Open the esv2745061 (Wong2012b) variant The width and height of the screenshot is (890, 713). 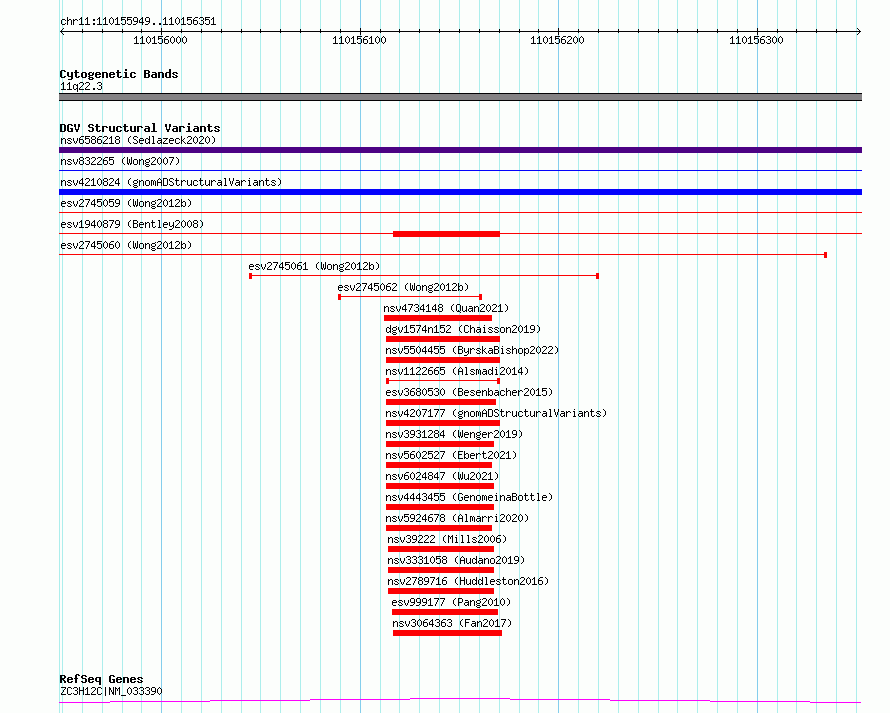point(314,266)
